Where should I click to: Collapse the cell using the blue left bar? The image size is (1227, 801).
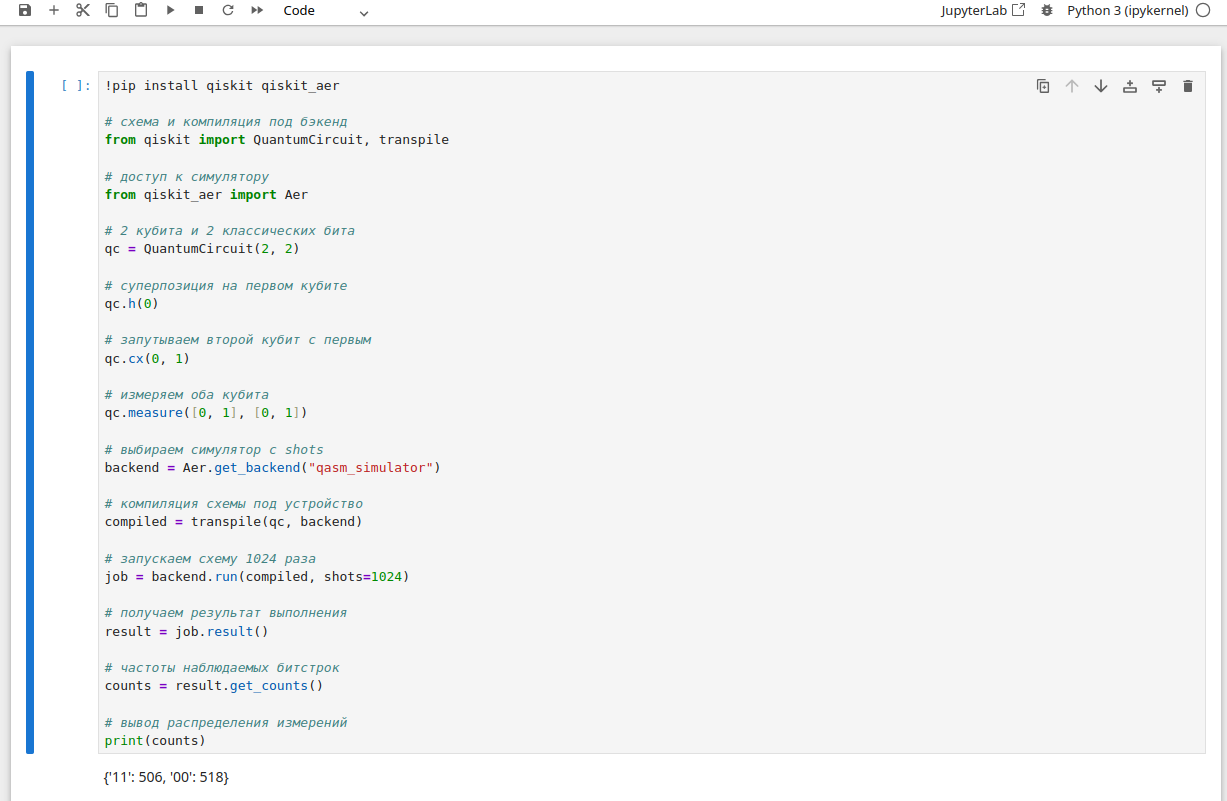[30, 412]
